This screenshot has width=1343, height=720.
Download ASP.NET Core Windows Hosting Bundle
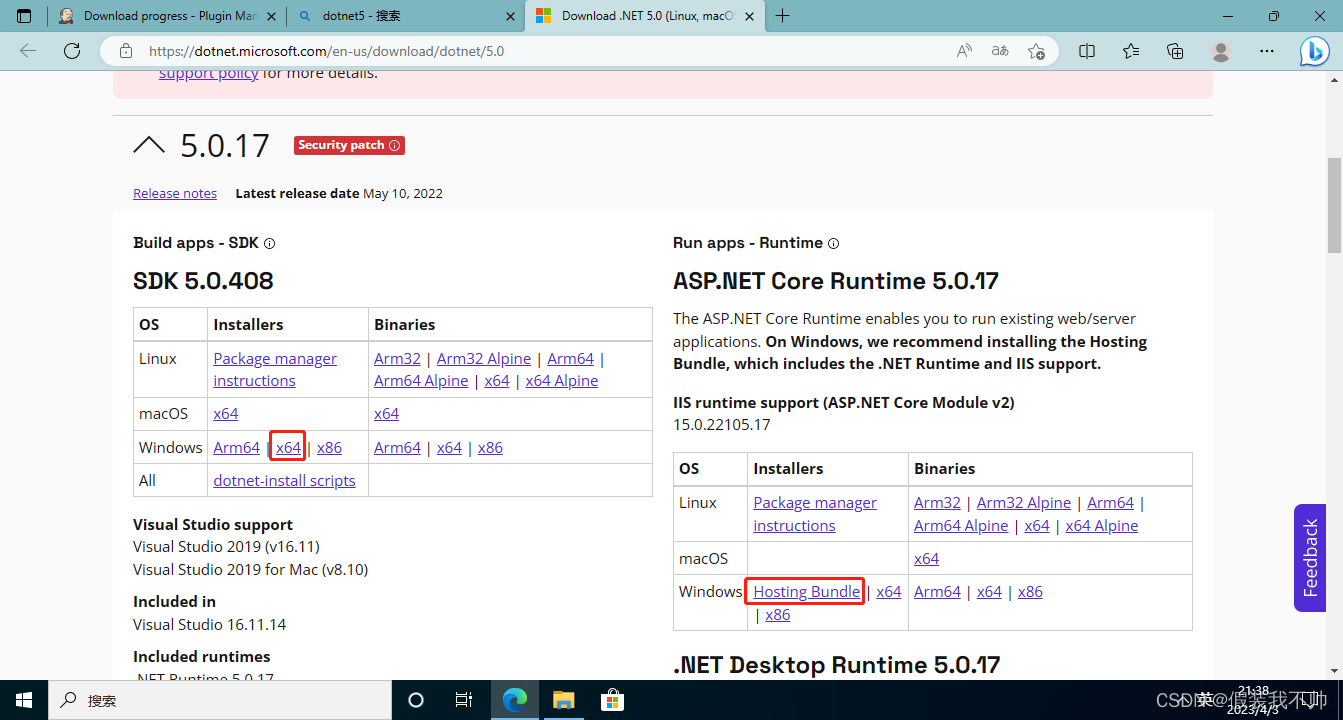[x=806, y=591]
